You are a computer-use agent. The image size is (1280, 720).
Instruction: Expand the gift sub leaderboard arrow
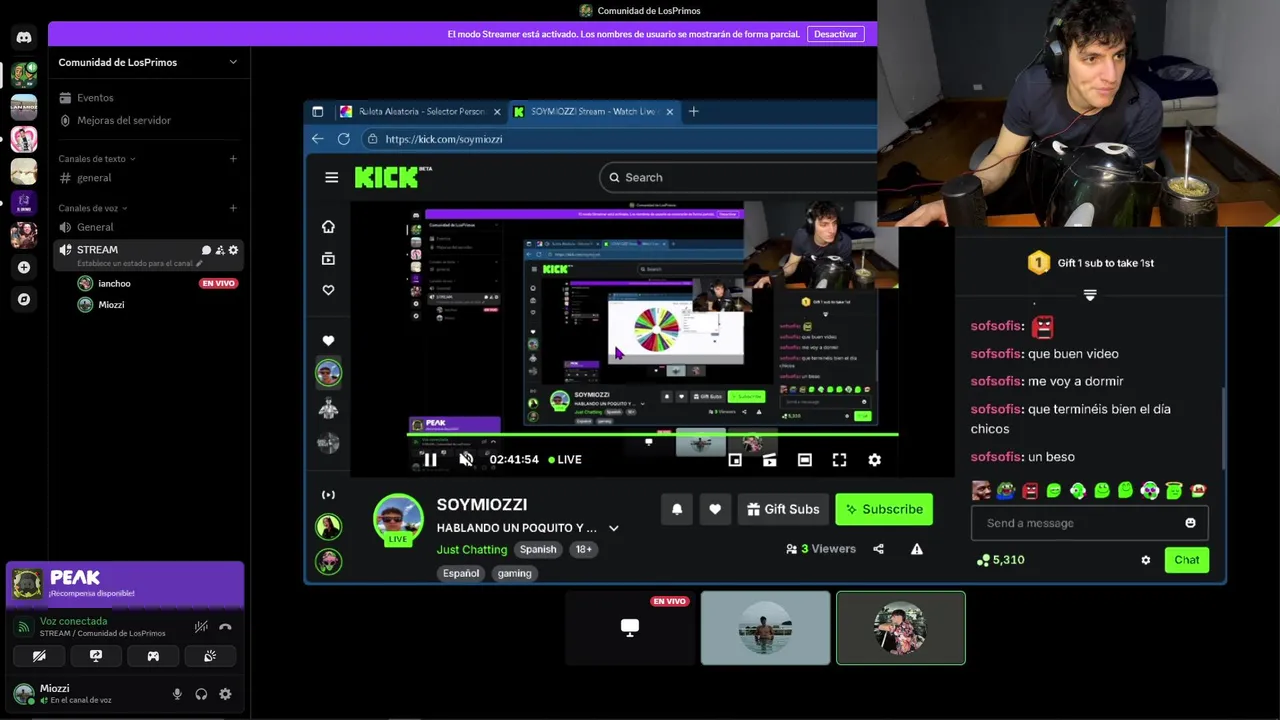pyautogui.click(x=1090, y=295)
